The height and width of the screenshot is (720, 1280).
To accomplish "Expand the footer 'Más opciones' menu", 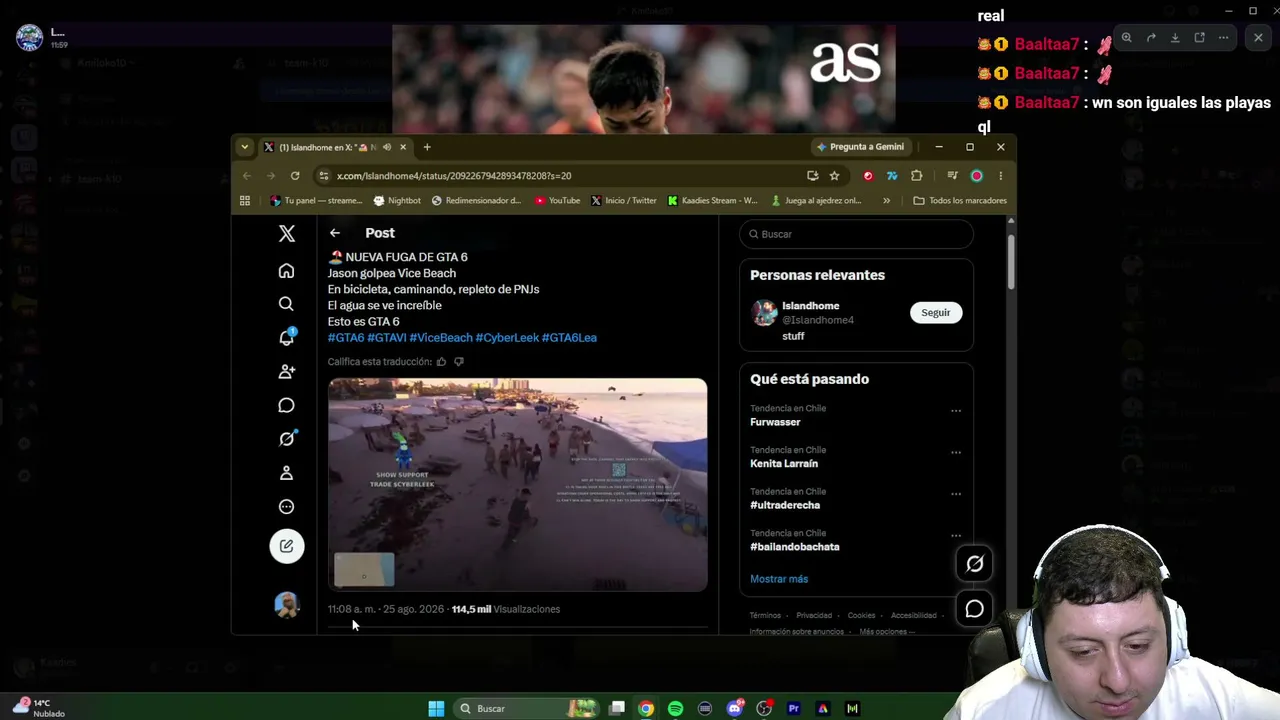I will [887, 632].
